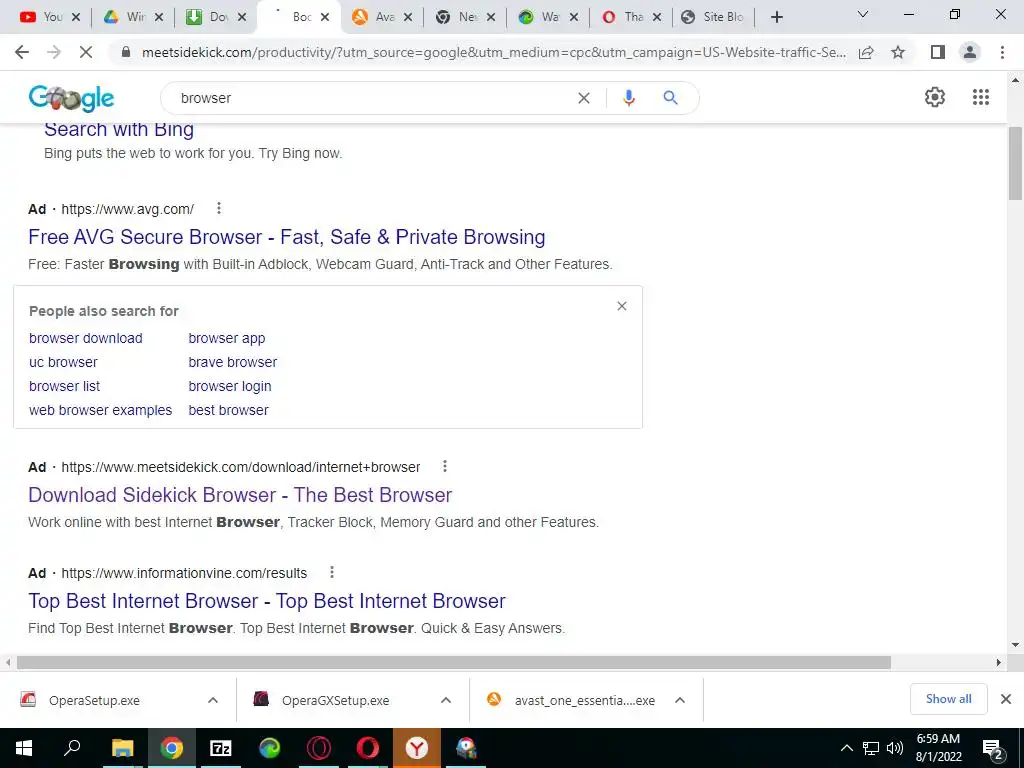Open the side panel icon
Screen dimensions: 1024x768
pyautogui.click(x=938, y=52)
